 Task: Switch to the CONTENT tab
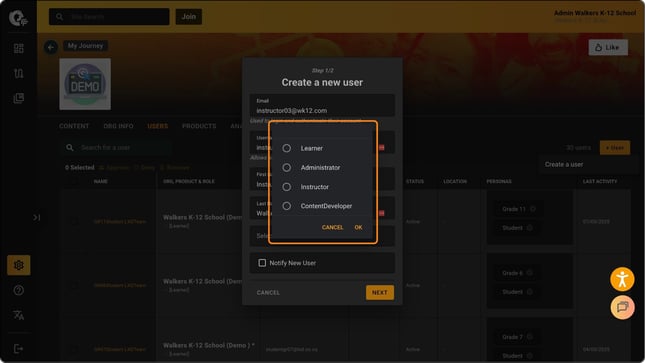coord(74,126)
